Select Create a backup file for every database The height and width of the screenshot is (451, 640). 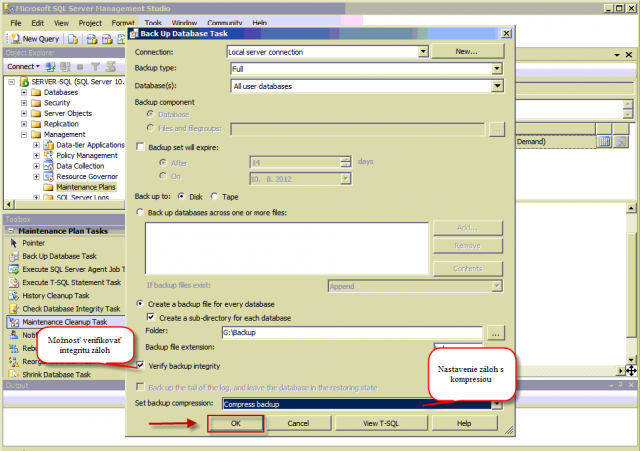tap(140, 304)
